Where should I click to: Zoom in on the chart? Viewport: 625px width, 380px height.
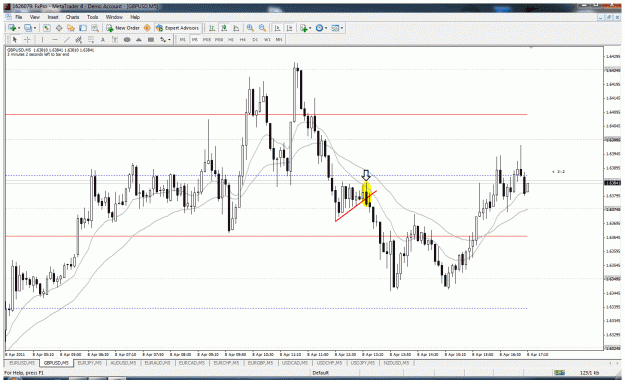pyautogui.click(x=250, y=28)
